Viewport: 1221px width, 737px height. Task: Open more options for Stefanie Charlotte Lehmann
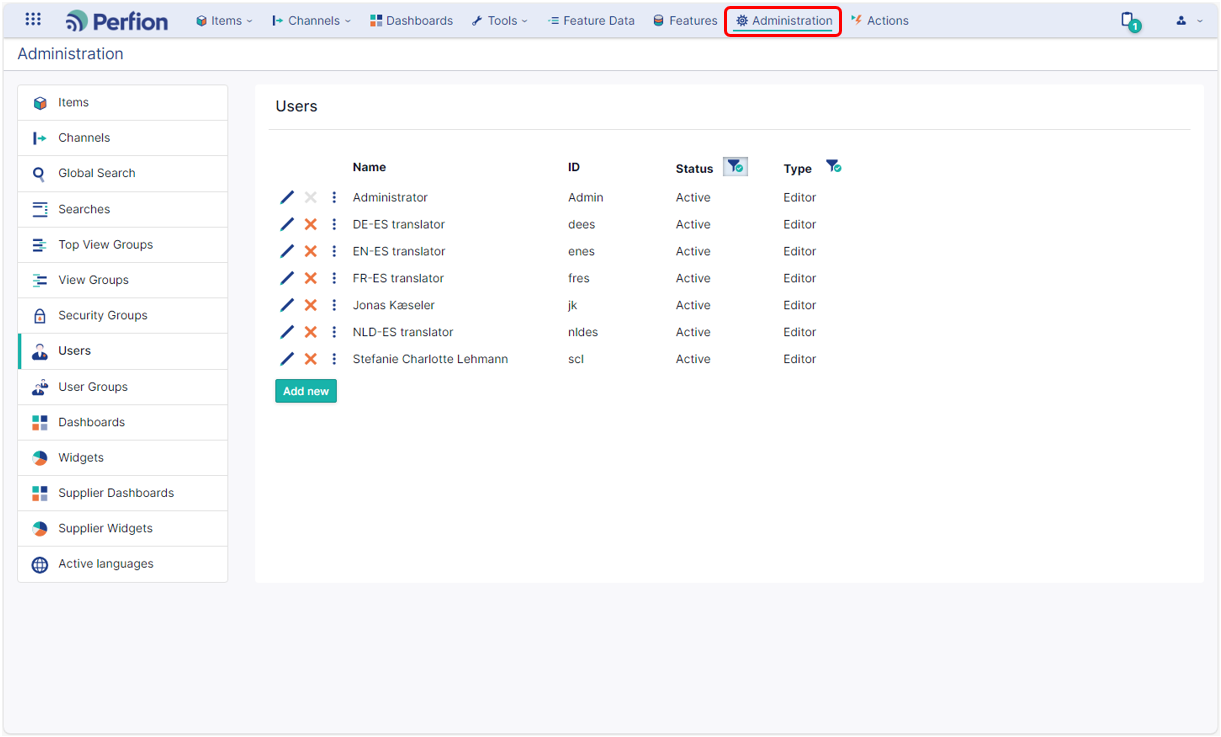point(334,360)
